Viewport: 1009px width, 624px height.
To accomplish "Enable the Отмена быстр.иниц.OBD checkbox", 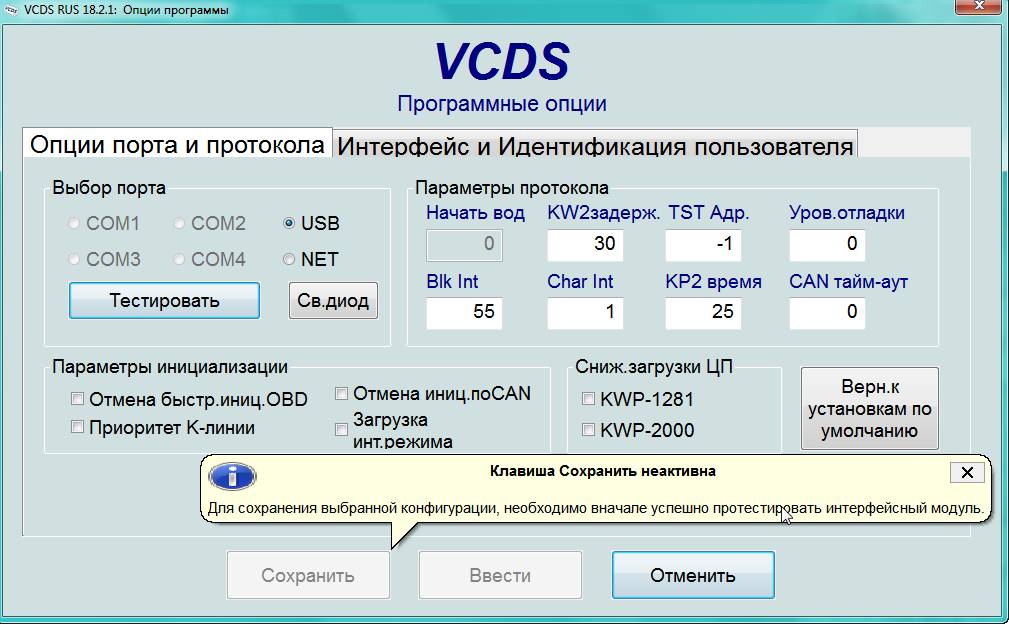I will pyautogui.click(x=77, y=399).
